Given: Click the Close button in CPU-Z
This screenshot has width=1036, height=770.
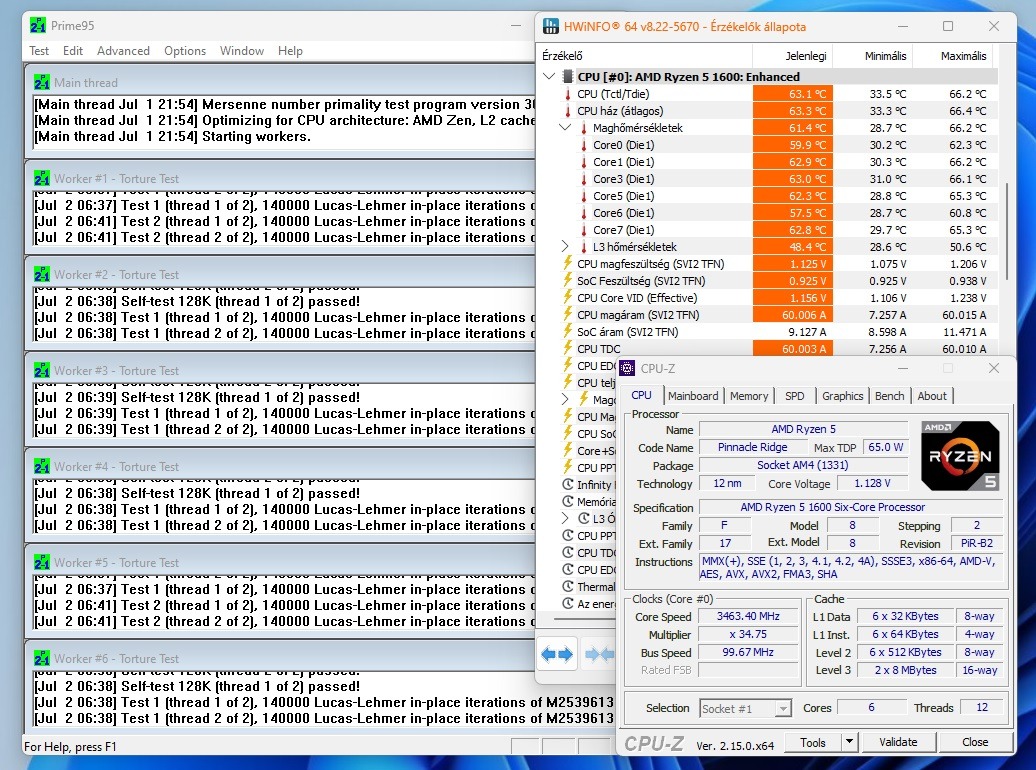Looking at the screenshot, I should [x=975, y=742].
